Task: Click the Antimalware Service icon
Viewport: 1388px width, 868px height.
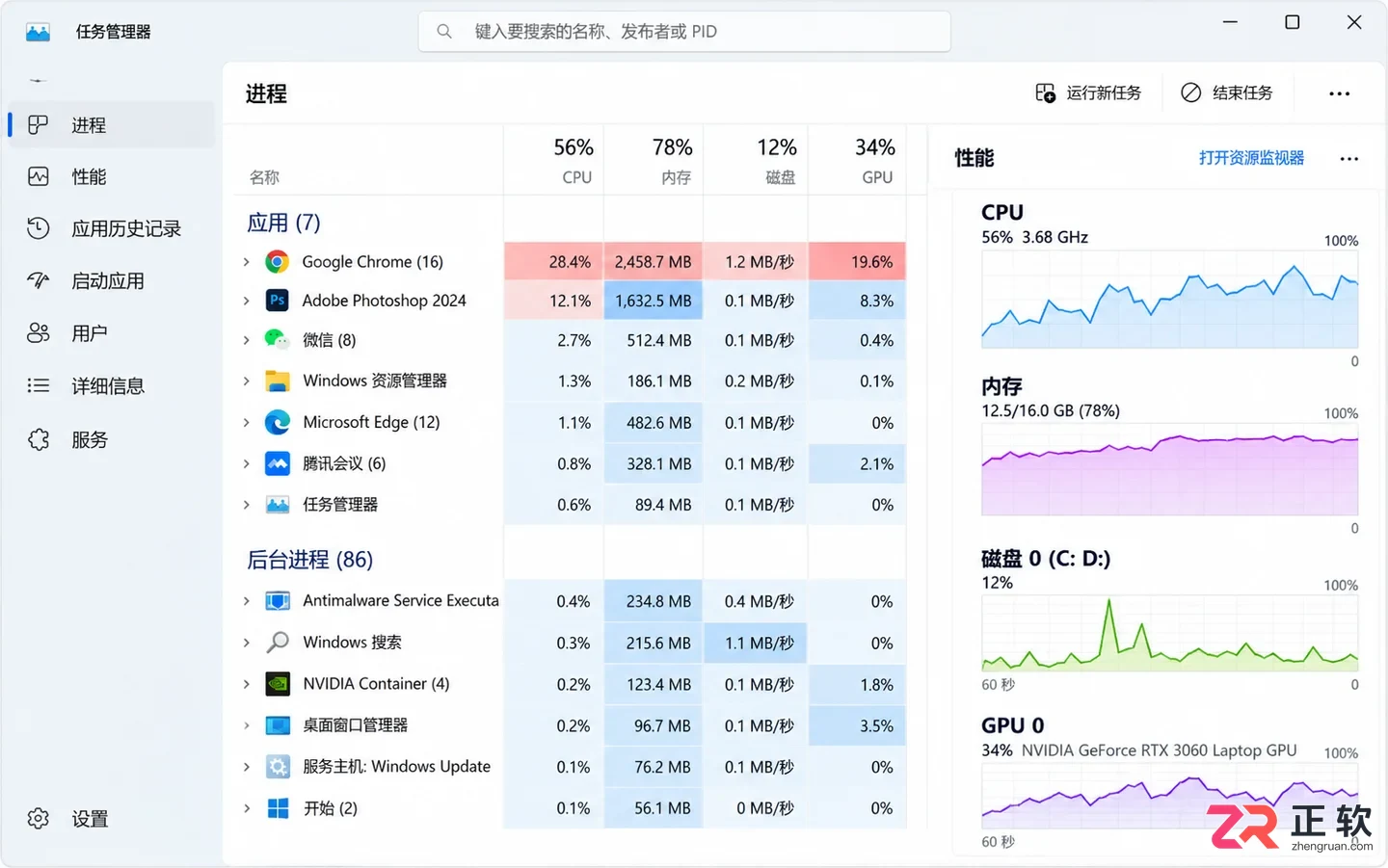Action: [x=278, y=601]
